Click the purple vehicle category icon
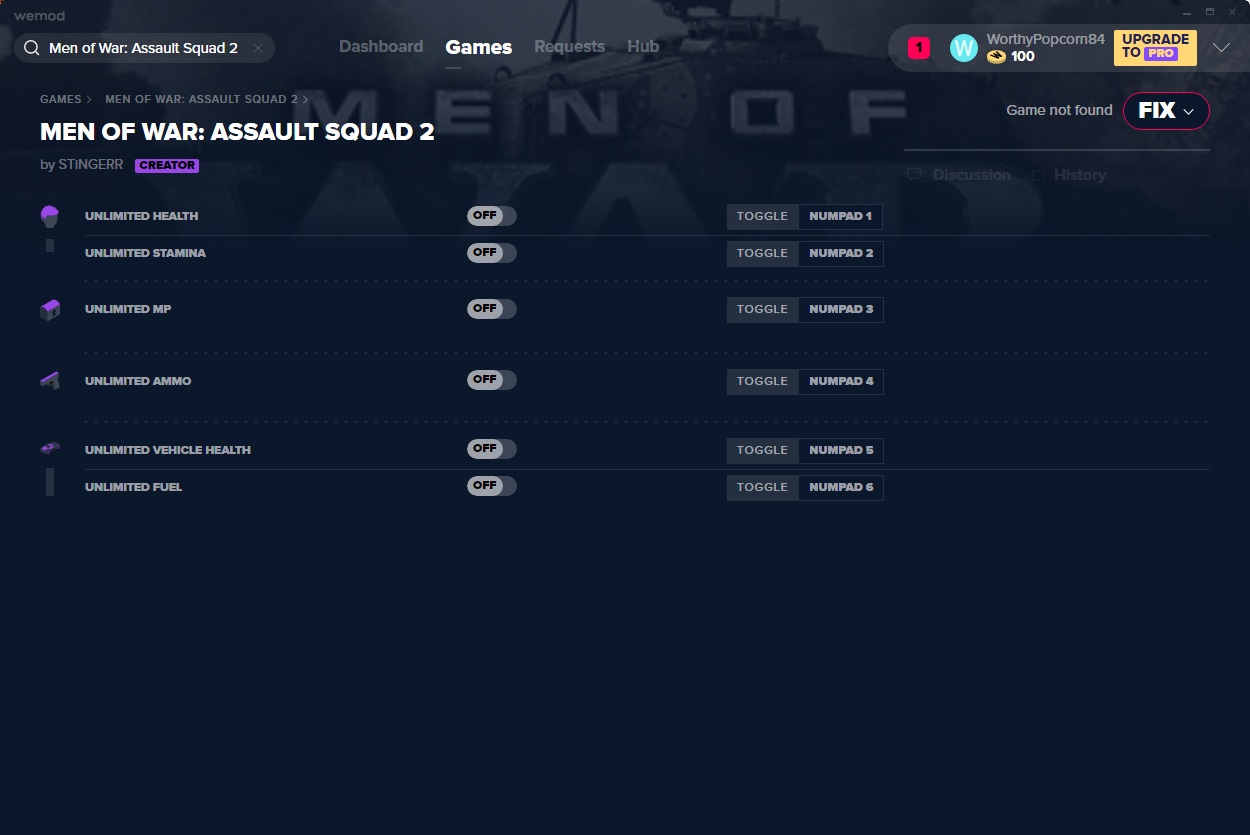The image size is (1250, 835). [50, 449]
